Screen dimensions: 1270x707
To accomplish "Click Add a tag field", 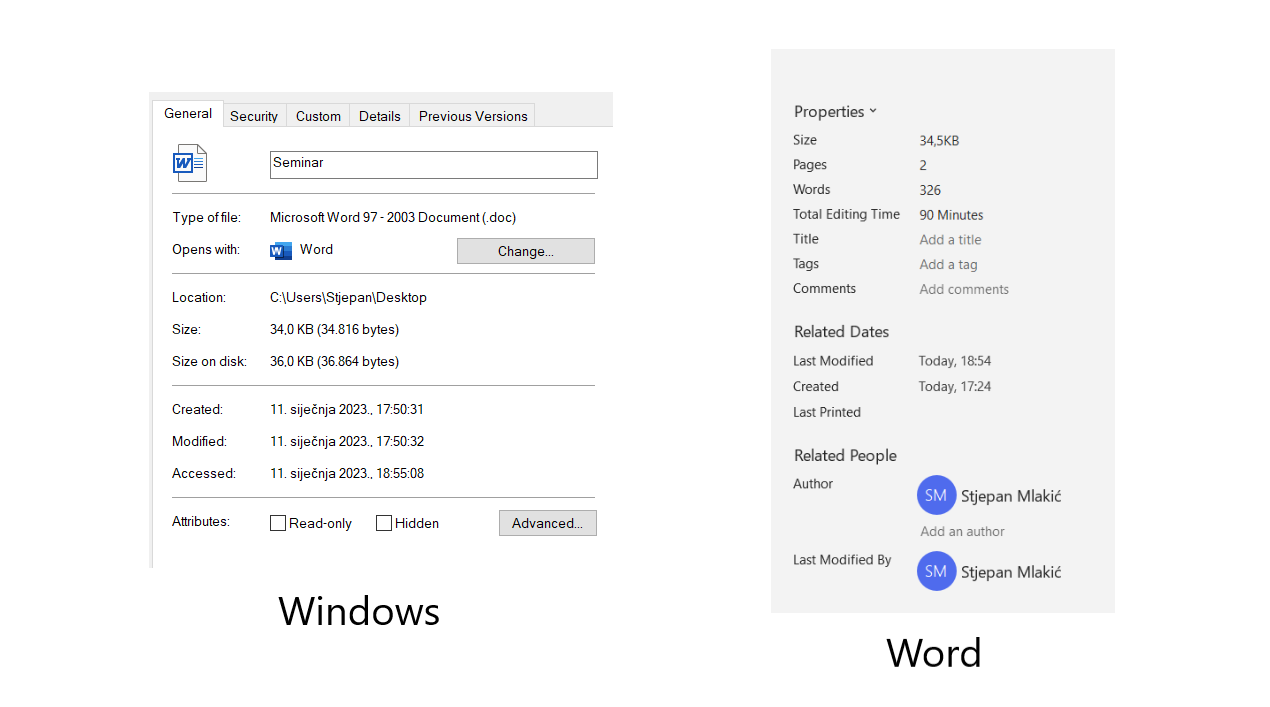I will pos(948,265).
